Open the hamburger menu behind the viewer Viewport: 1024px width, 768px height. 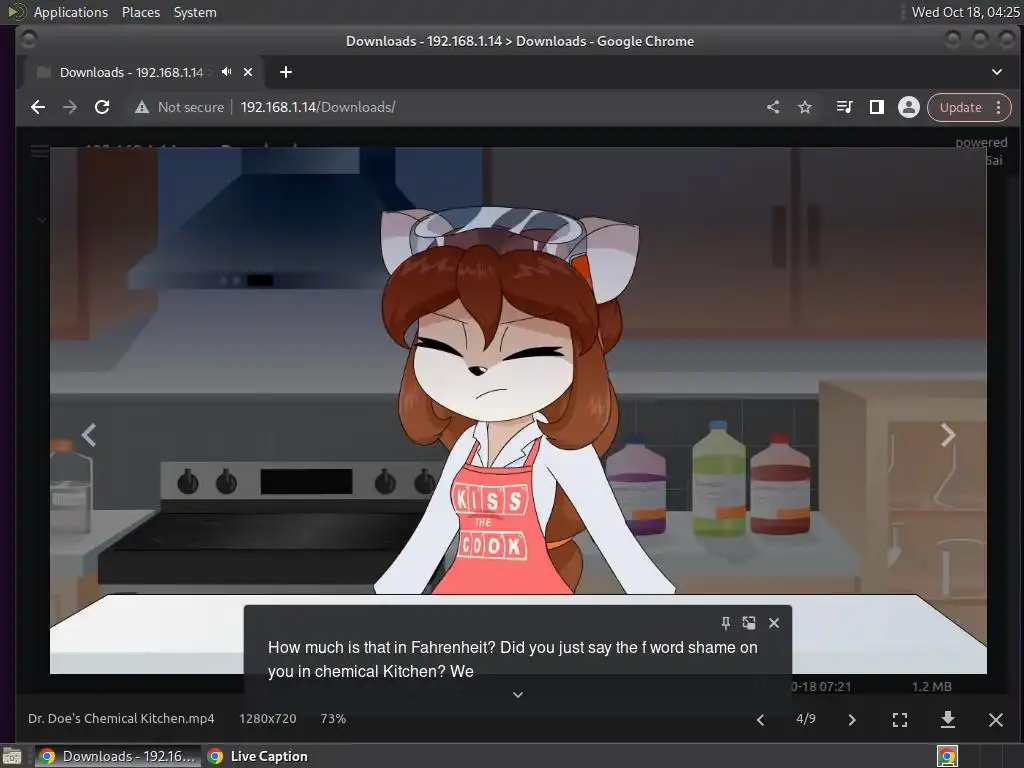(x=39, y=152)
